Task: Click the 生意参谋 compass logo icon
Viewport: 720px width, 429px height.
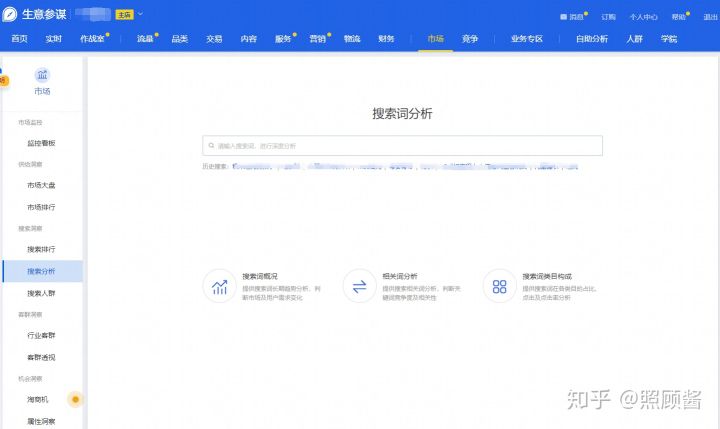Action: coord(10,14)
